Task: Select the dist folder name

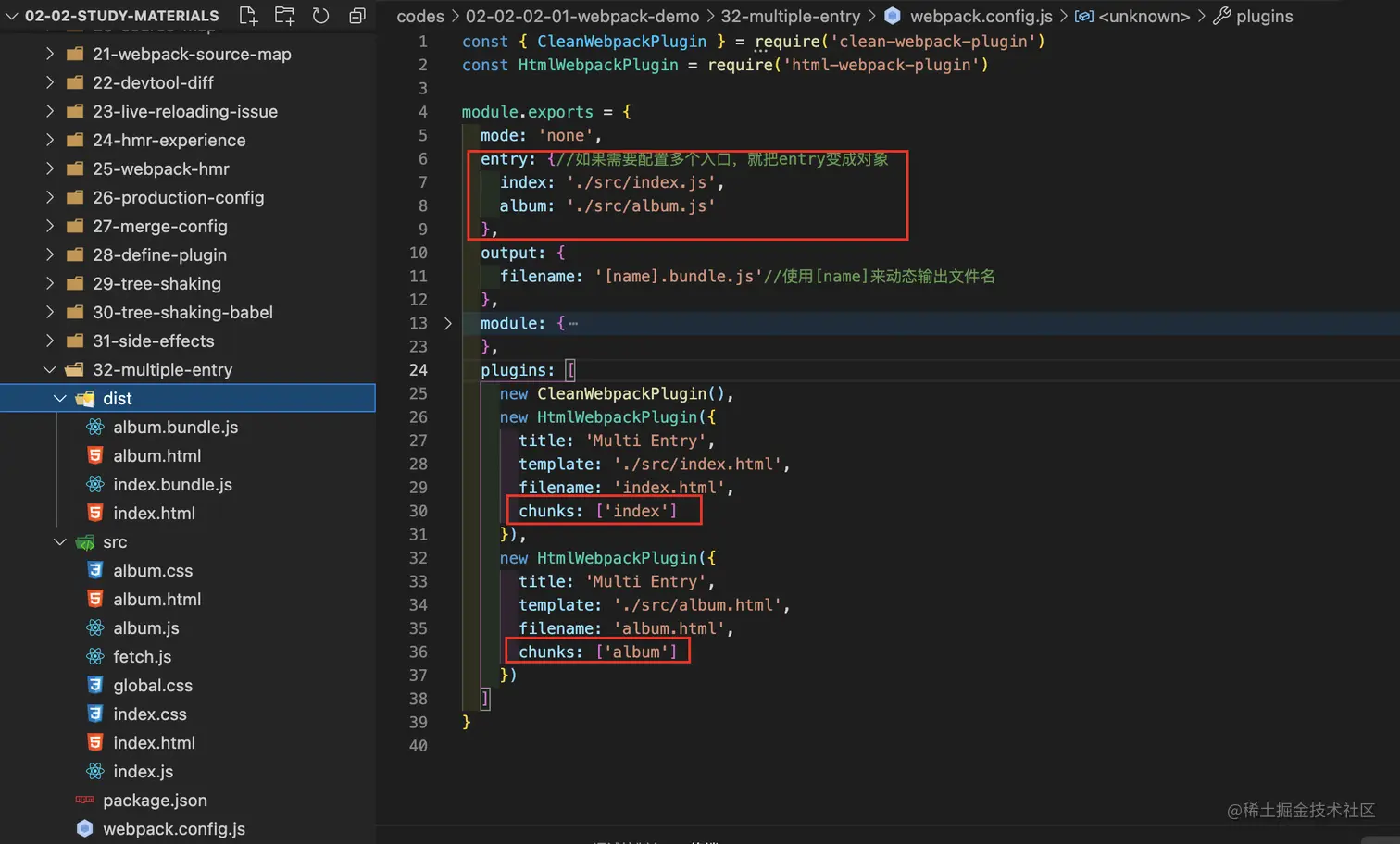Action: coord(118,398)
